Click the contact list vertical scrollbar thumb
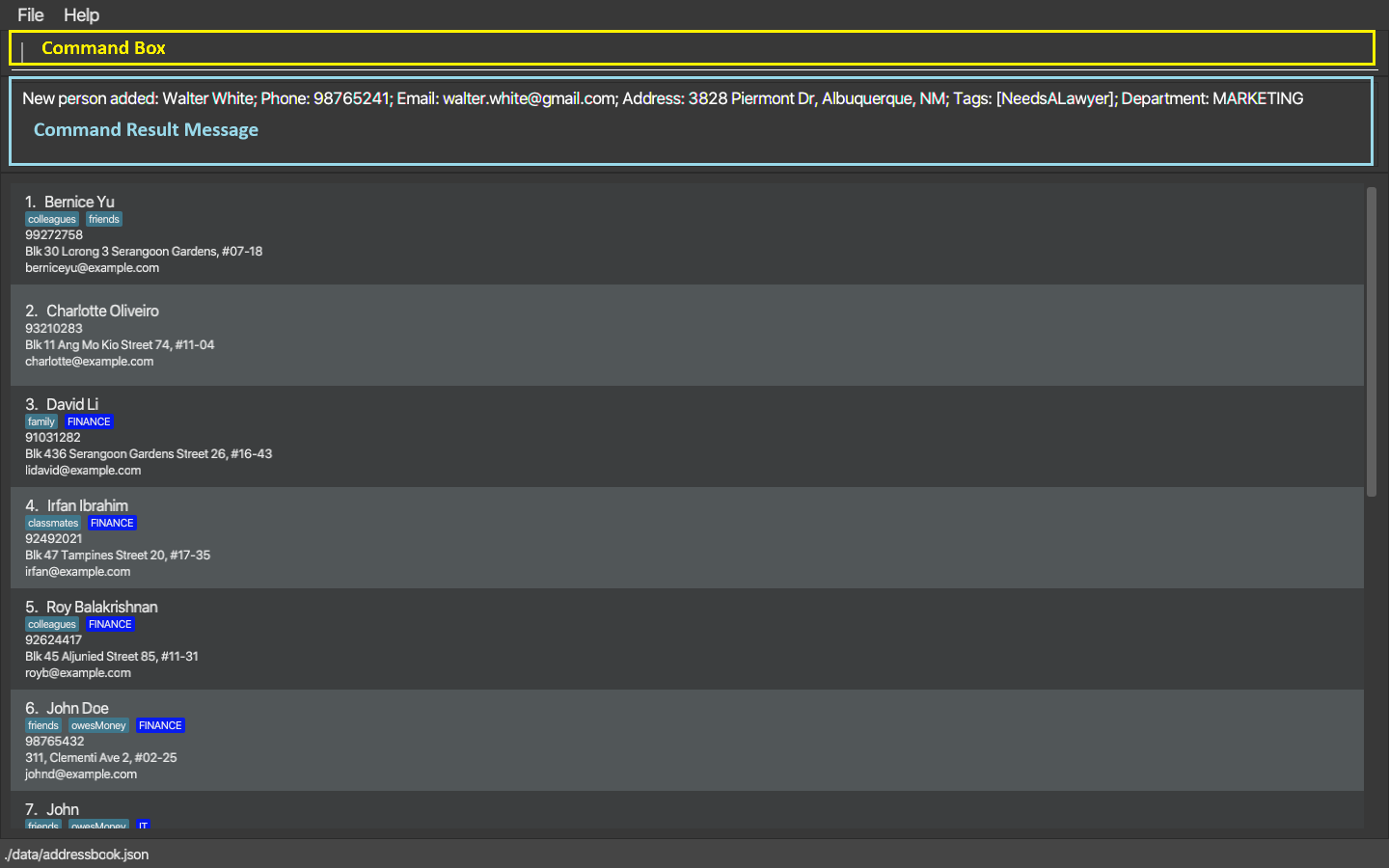 [x=1372, y=341]
